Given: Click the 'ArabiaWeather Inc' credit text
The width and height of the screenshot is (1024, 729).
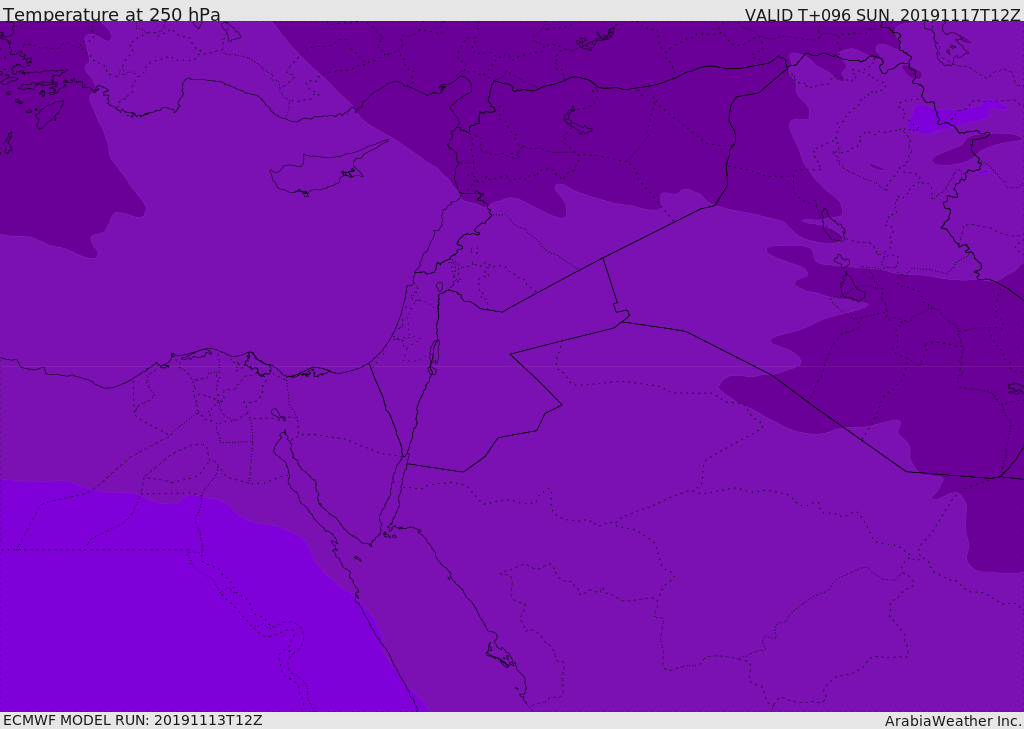Looking at the screenshot, I should pyautogui.click(x=952, y=721).
